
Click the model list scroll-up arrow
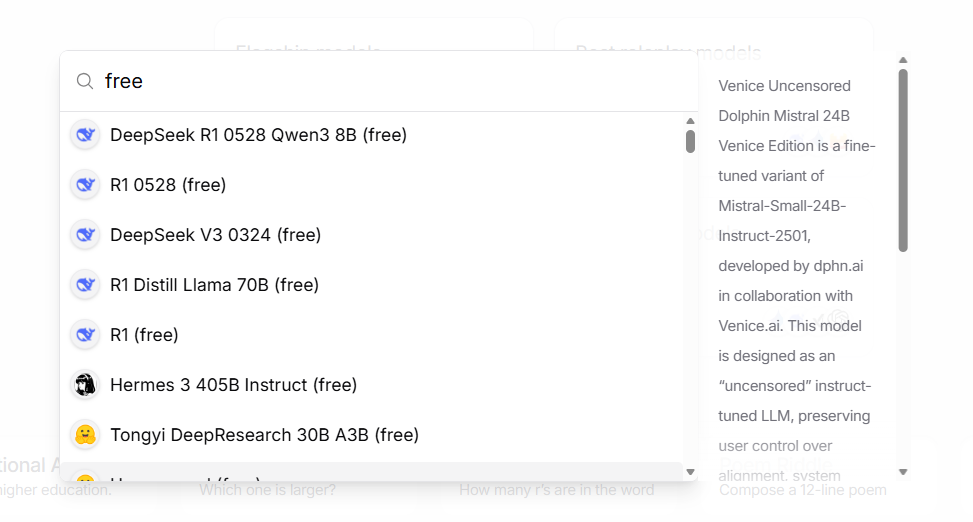coord(690,121)
